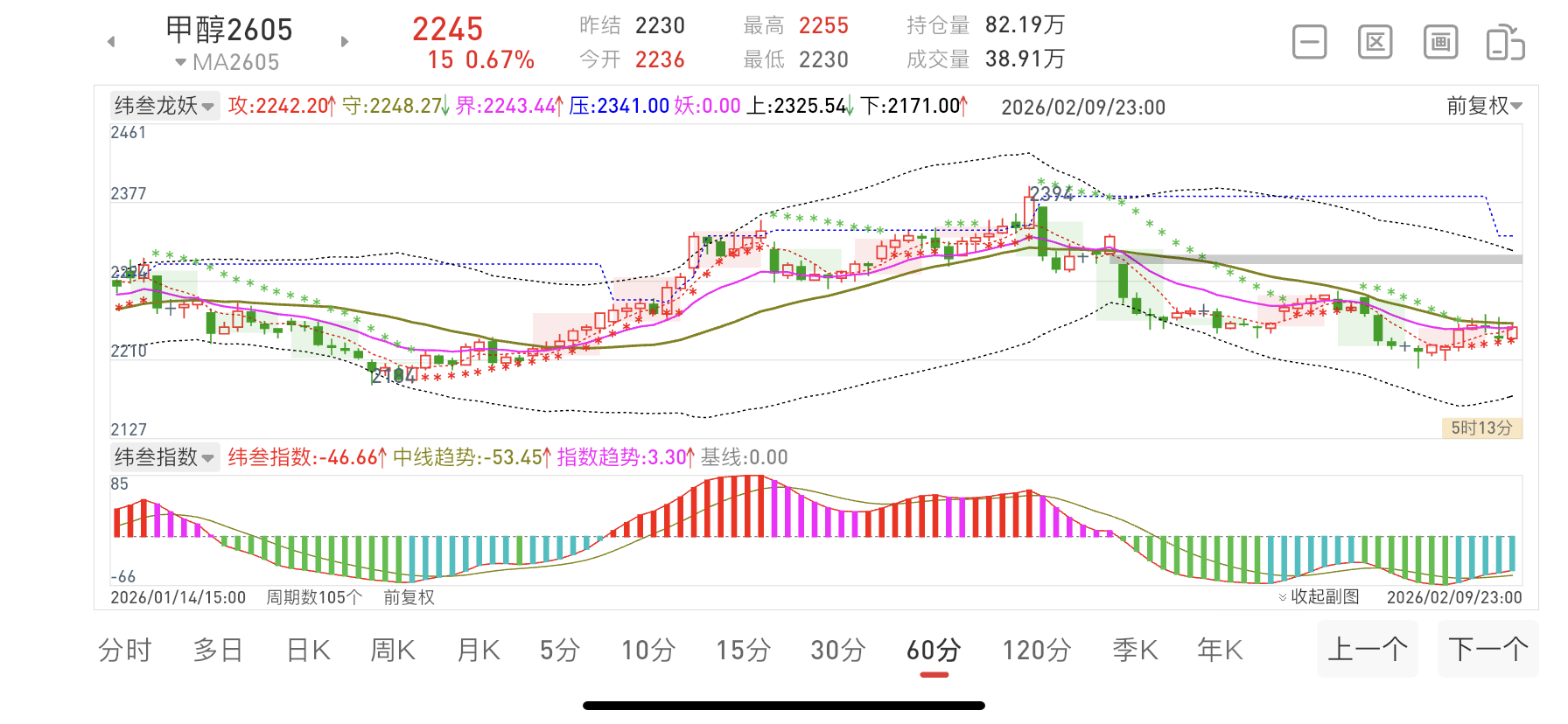The height and width of the screenshot is (724, 1568).
Task: Click the minus icon in top toolbar
Action: pyautogui.click(x=1309, y=42)
